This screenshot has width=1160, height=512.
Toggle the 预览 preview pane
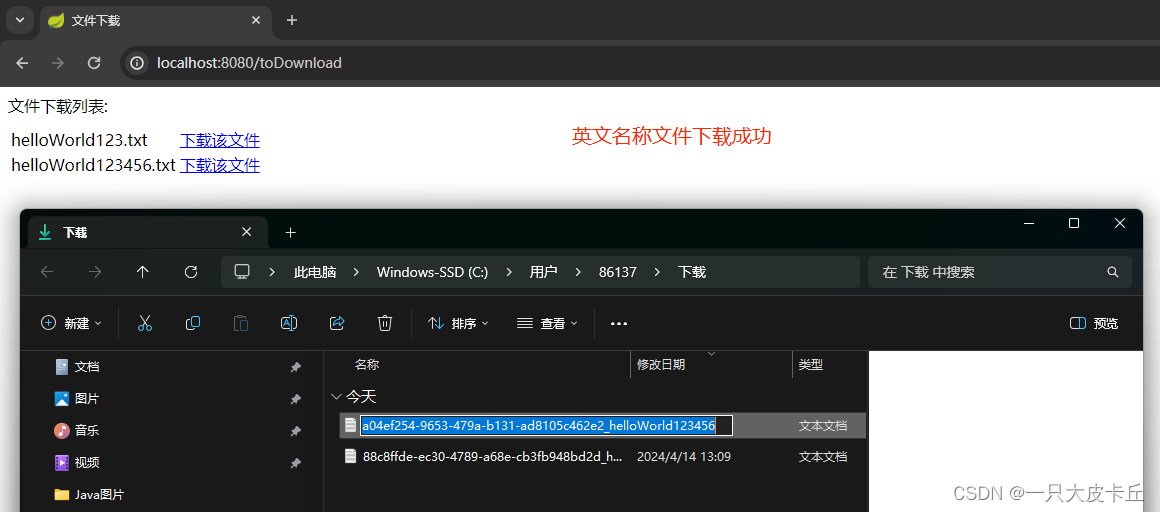(1094, 323)
